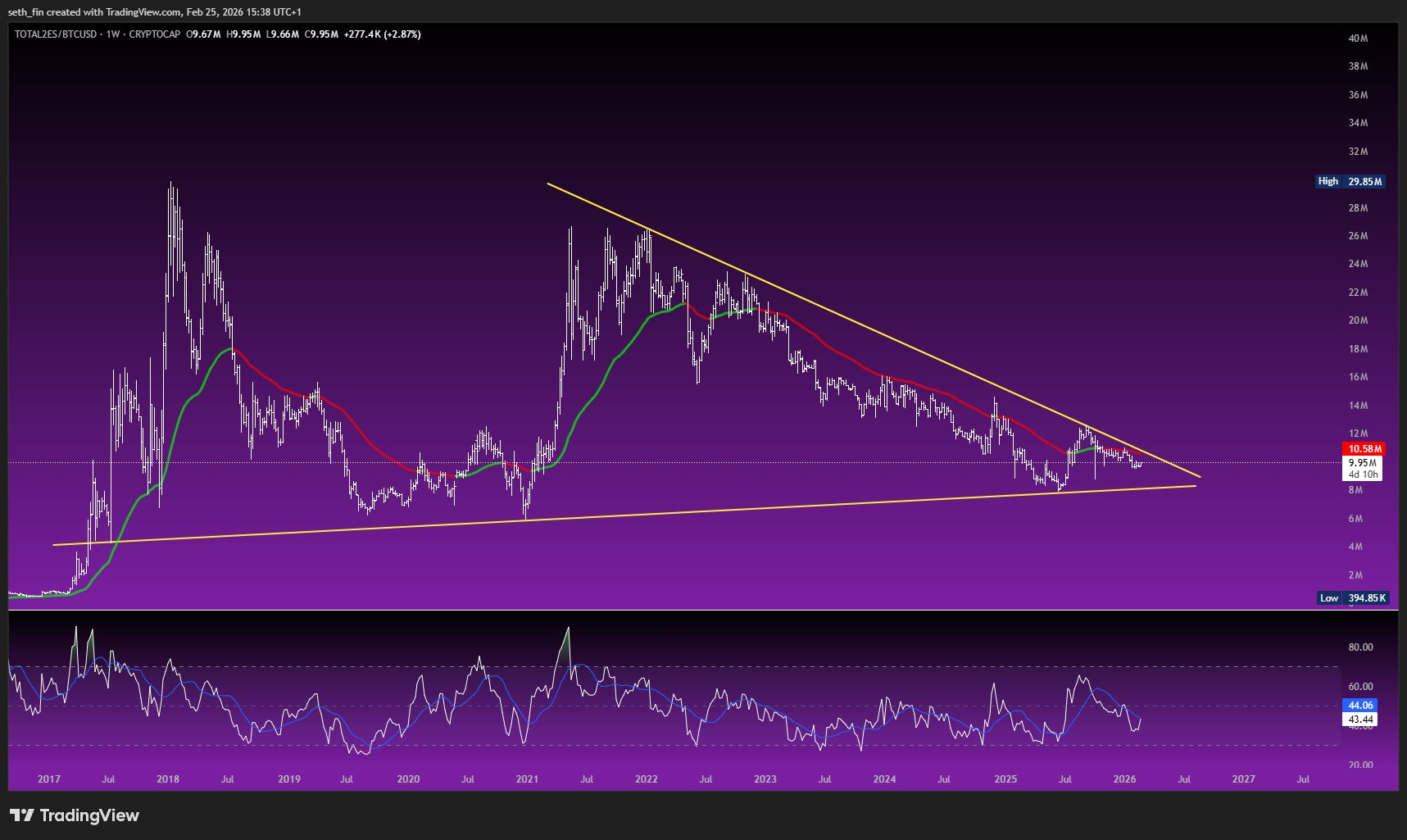Image resolution: width=1407 pixels, height=840 pixels.
Task: Click the CRYPTOCAP exchange label
Action: [155, 34]
